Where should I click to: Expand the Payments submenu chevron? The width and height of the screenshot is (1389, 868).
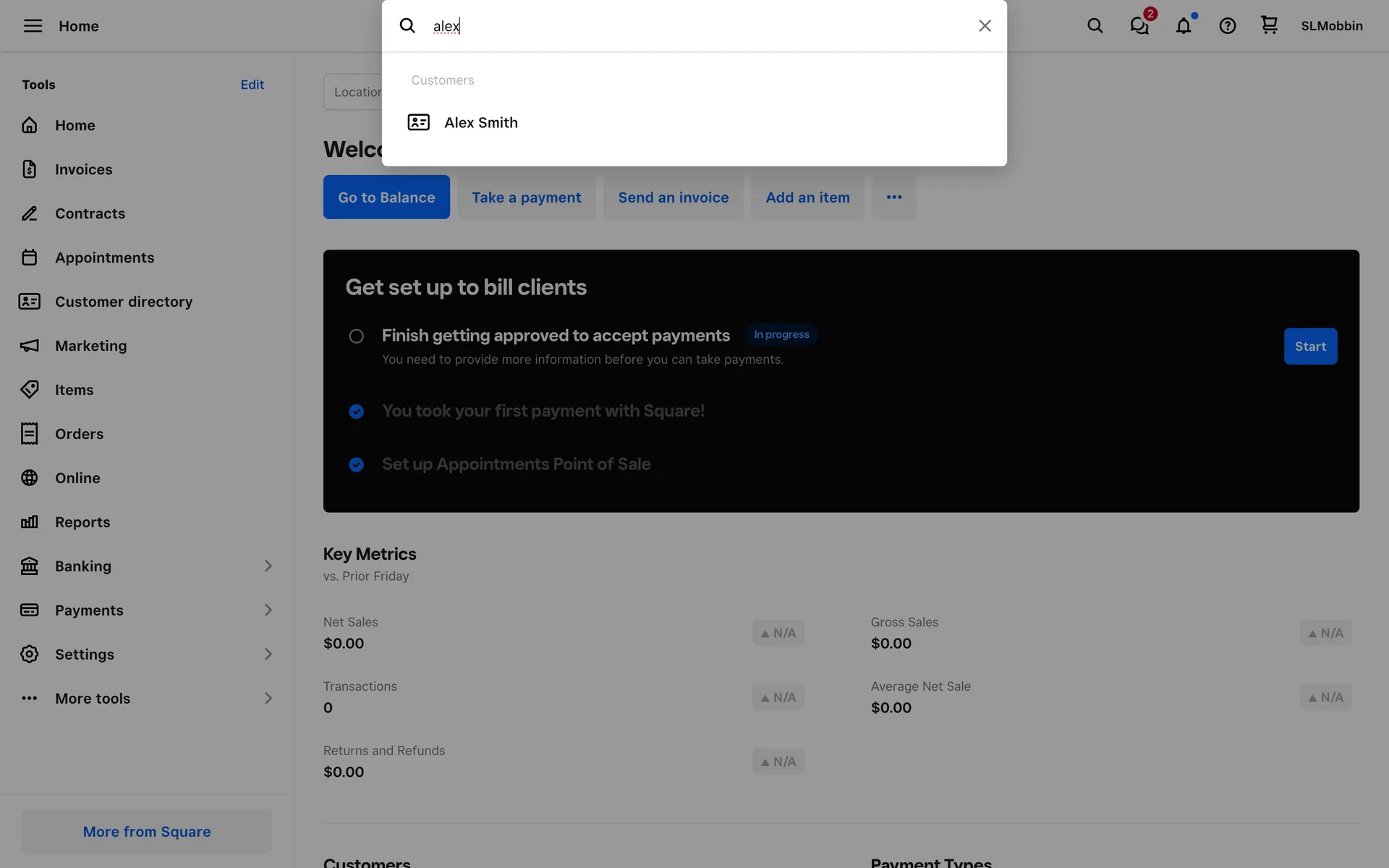pos(268,610)
